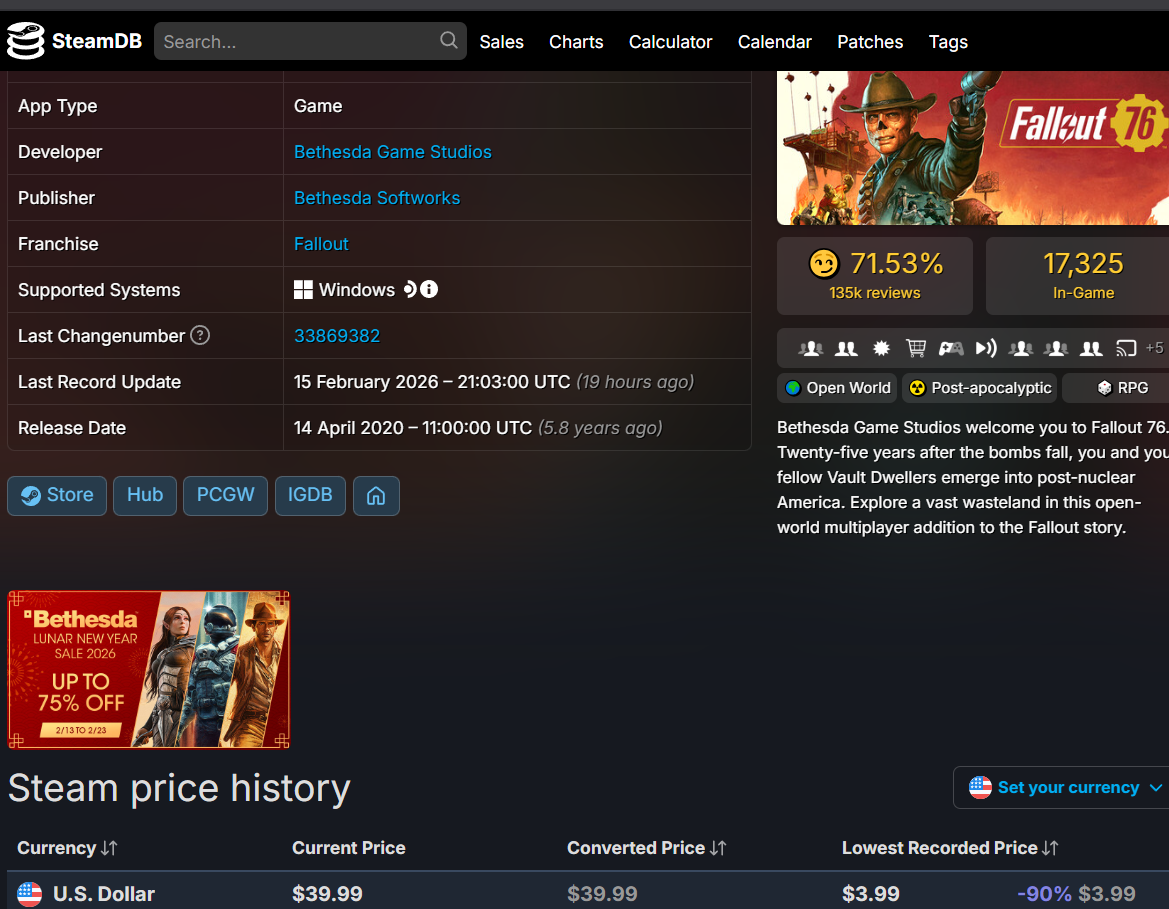Click the help question mark next to Last Changenumber
The height and width of the screenshot is (909, 1169).
[200, 336]
